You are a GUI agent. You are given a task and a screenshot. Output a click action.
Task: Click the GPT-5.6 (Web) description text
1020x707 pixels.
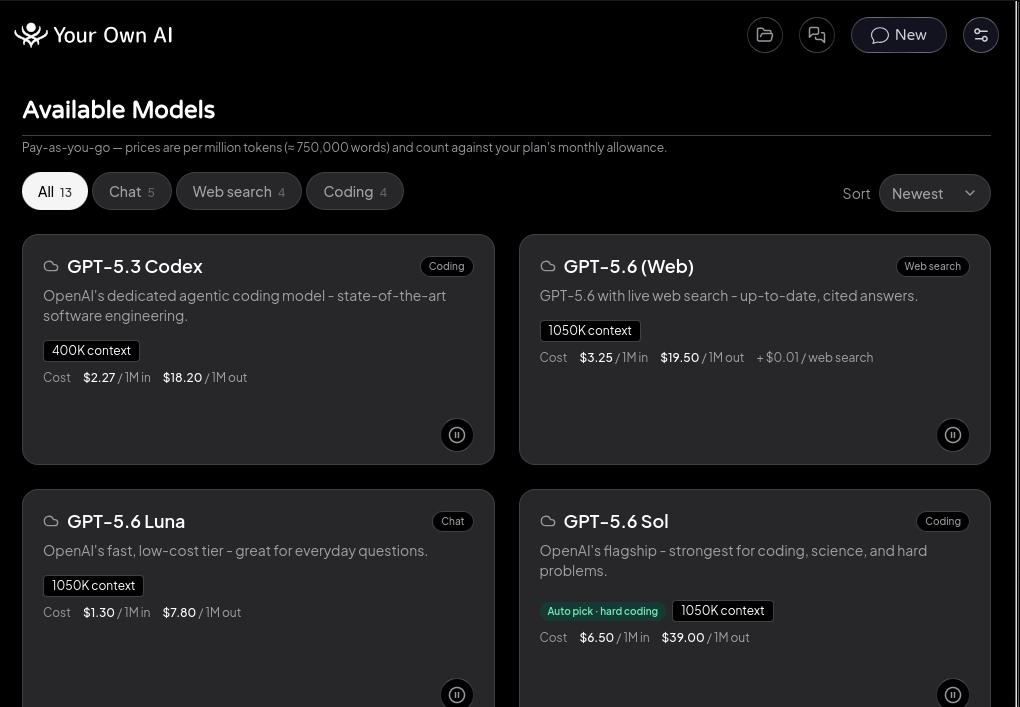pos(729,296)
